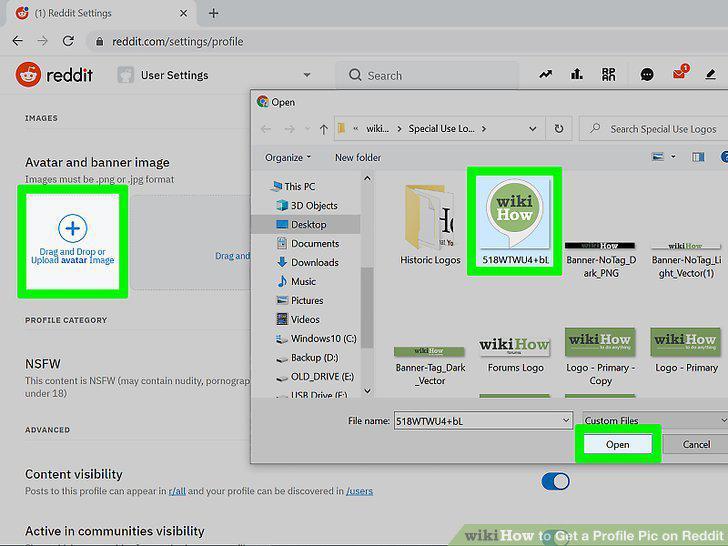Select the 518WTWU4+bL image file
The height and width of the screenshot is (546, 728).
click(514, 222)
